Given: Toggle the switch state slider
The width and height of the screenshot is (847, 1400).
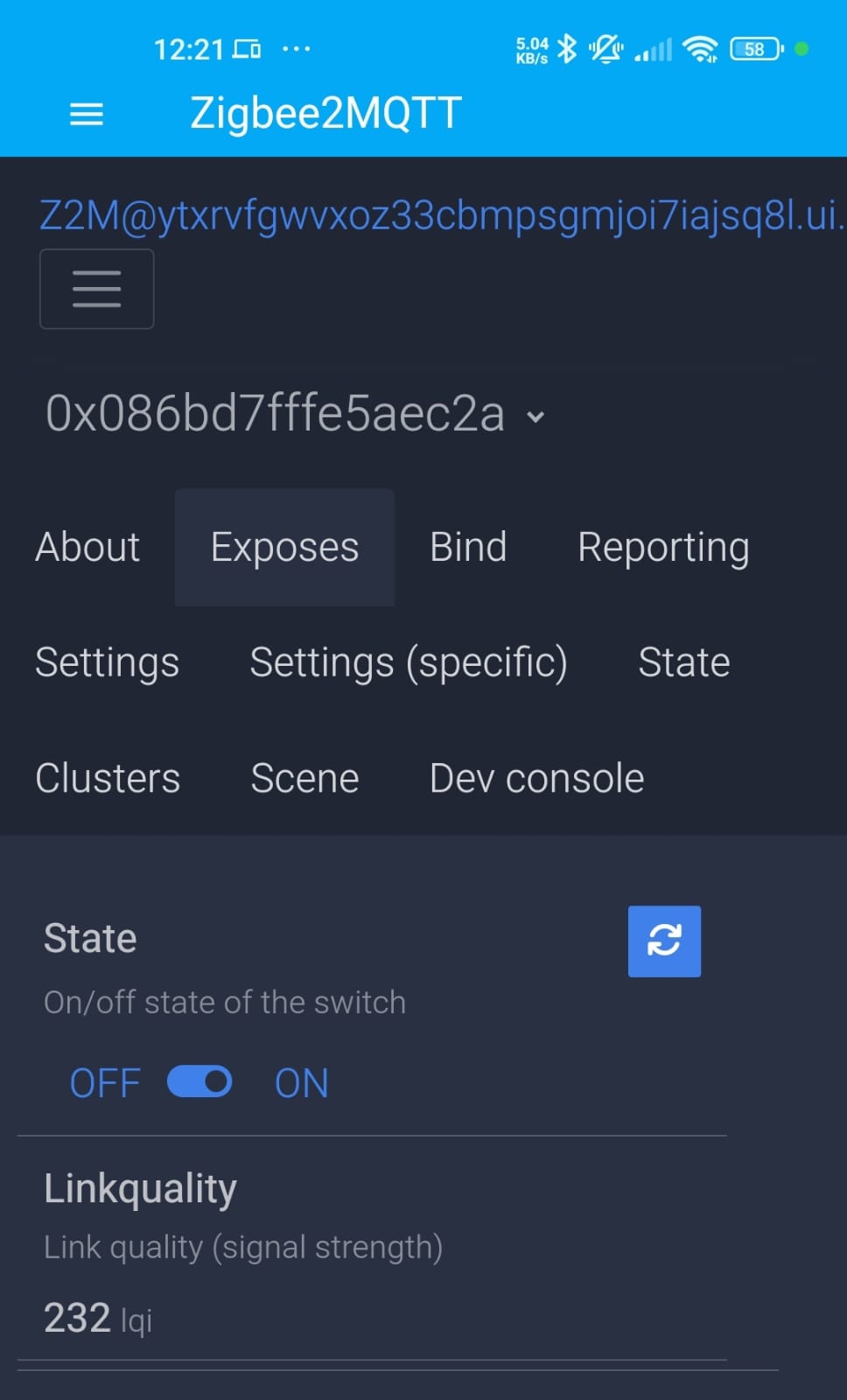Looking at the screenshot, I should coord(199,1081).
